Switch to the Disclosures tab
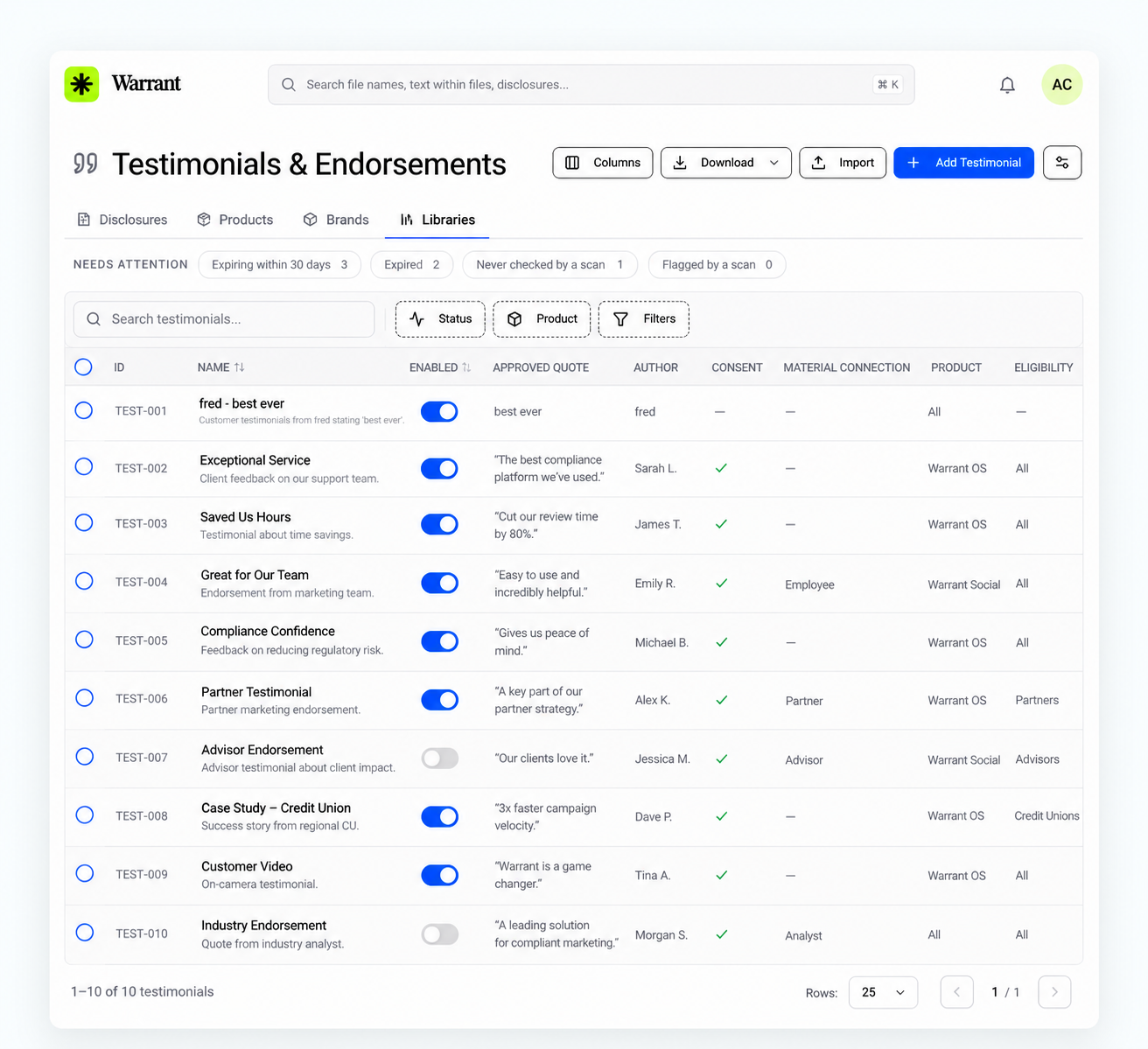The image size is (1148, 1049). [x=122, y=220]
